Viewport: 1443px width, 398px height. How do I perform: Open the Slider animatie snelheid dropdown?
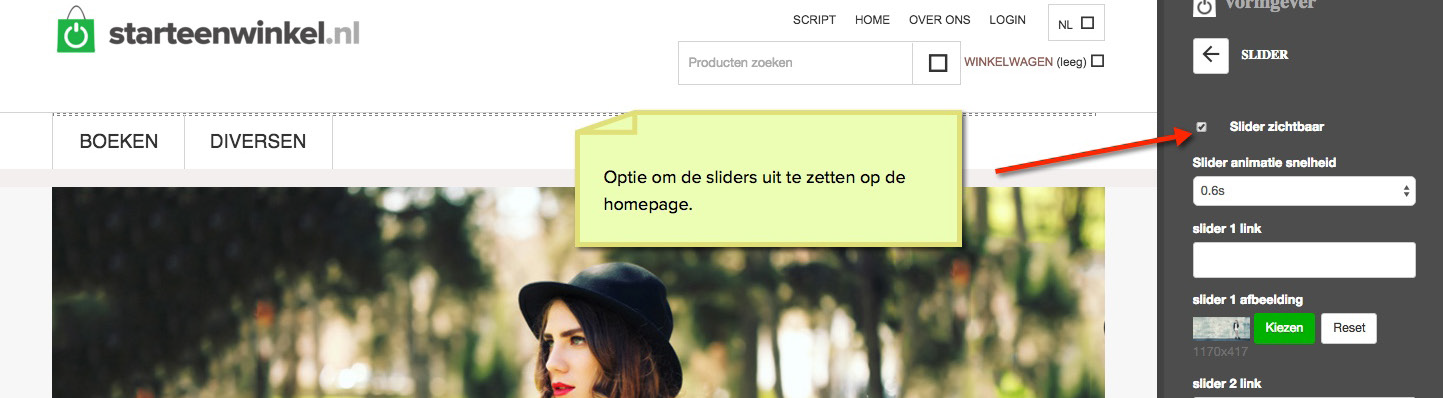1304,190
